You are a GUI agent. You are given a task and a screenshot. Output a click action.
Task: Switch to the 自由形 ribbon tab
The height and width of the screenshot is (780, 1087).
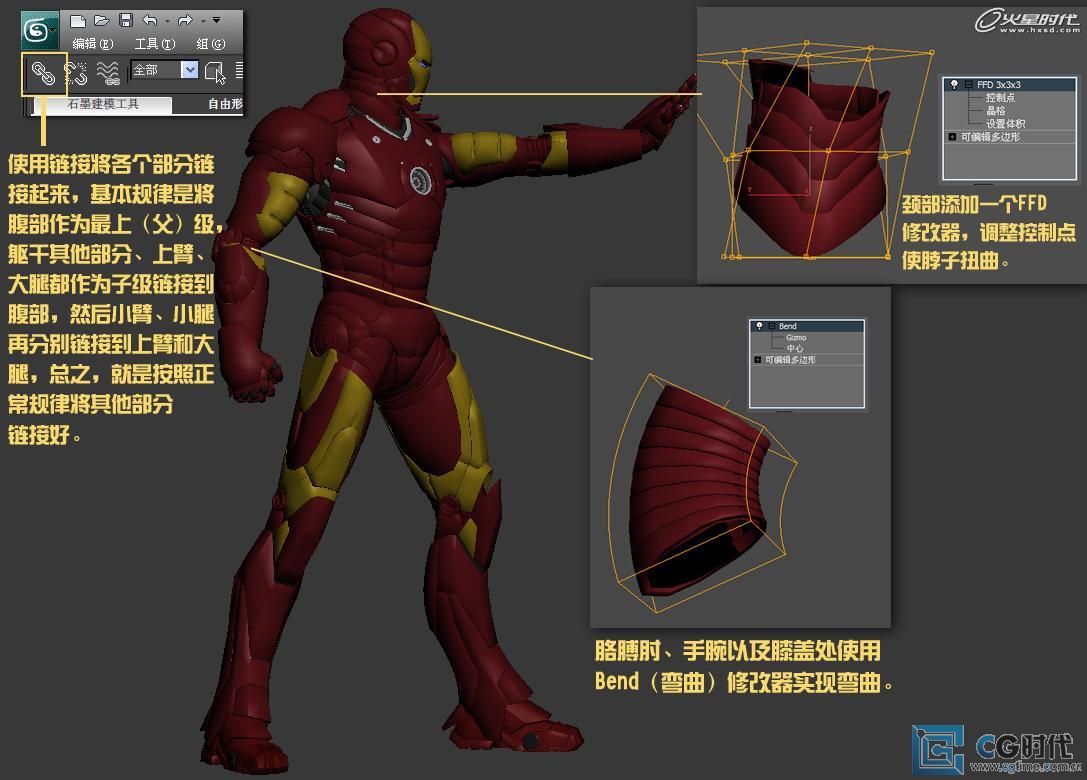(x=225, y=104)
